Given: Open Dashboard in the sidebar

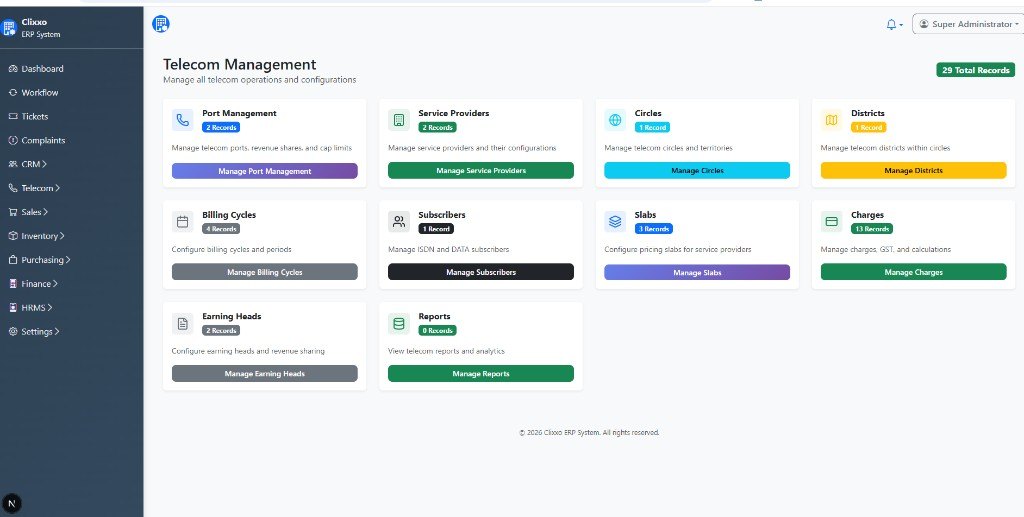Looking at the screenshot, I should point(37,69).
